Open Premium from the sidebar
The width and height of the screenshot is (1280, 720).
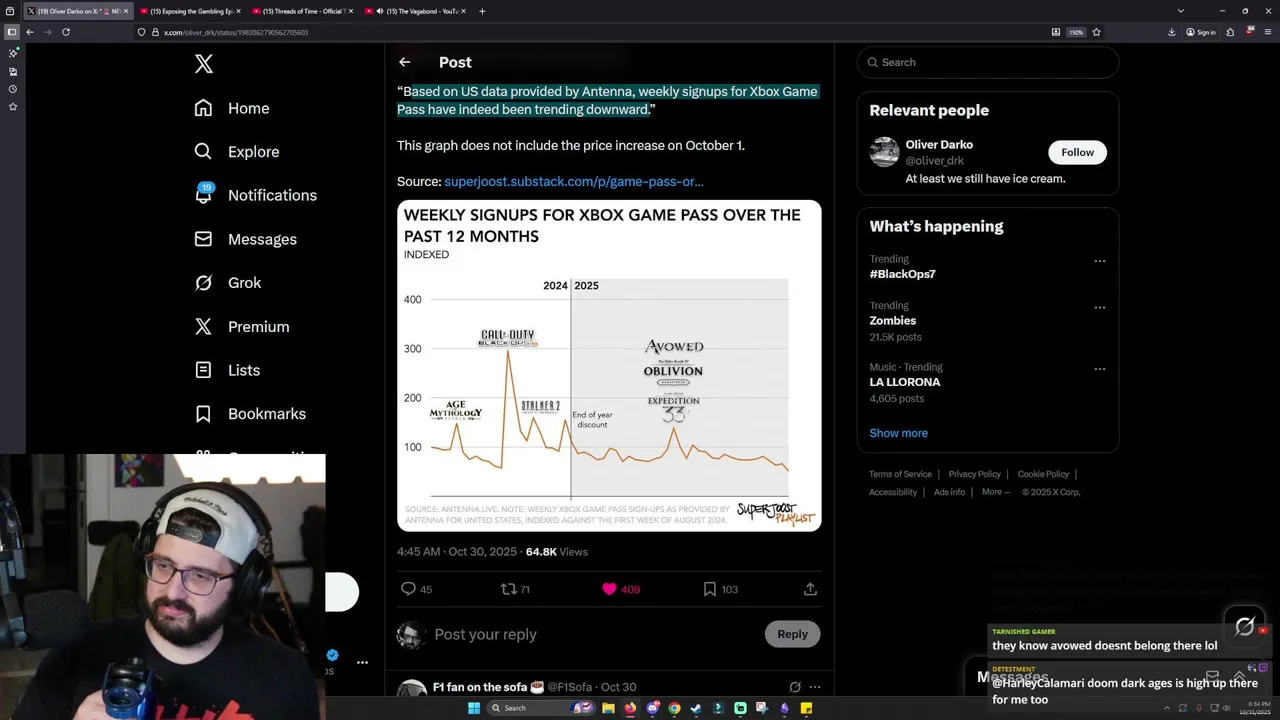(x=242, y=326)
